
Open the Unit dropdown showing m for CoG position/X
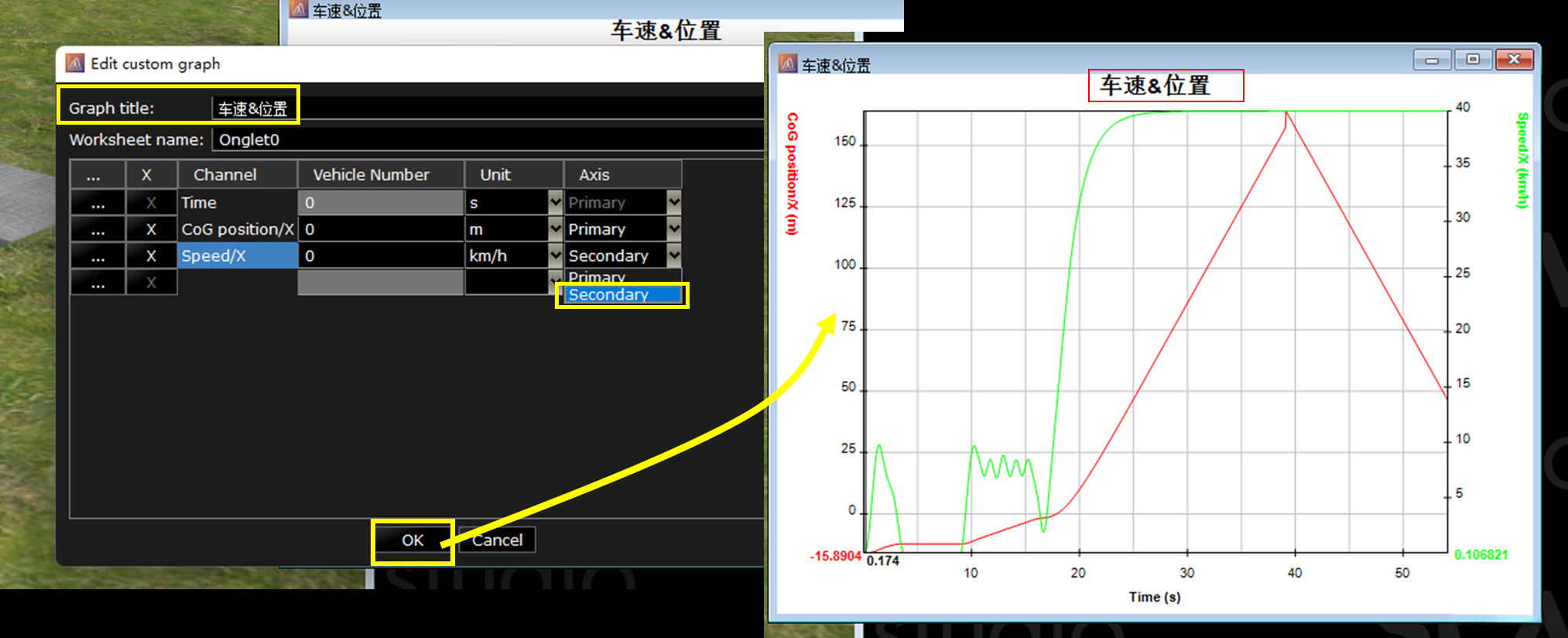pyautogui.click(x=555, y=228)
